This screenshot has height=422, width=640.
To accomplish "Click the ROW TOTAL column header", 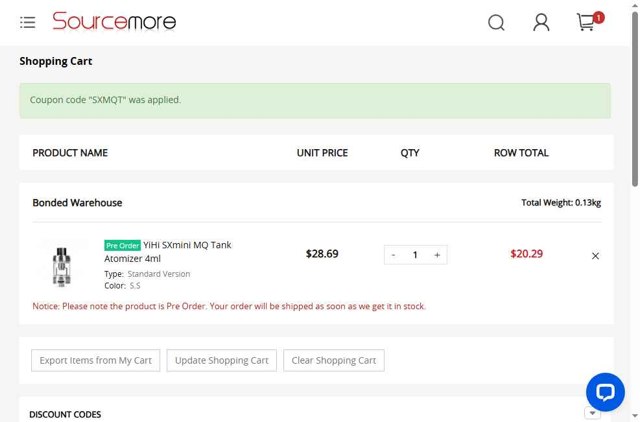I will point(521,153).
